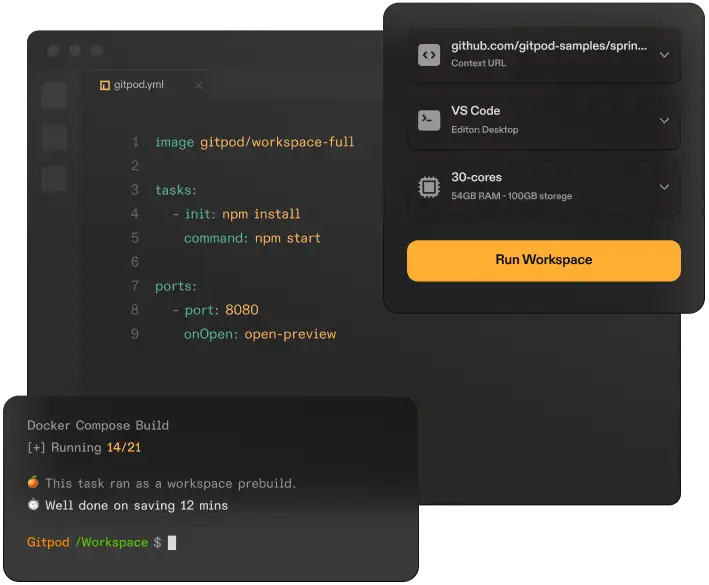This screenshot has width=709, height=585.
Task: Click 'Well done on saving 12 mins'
Action: (136, 505)
